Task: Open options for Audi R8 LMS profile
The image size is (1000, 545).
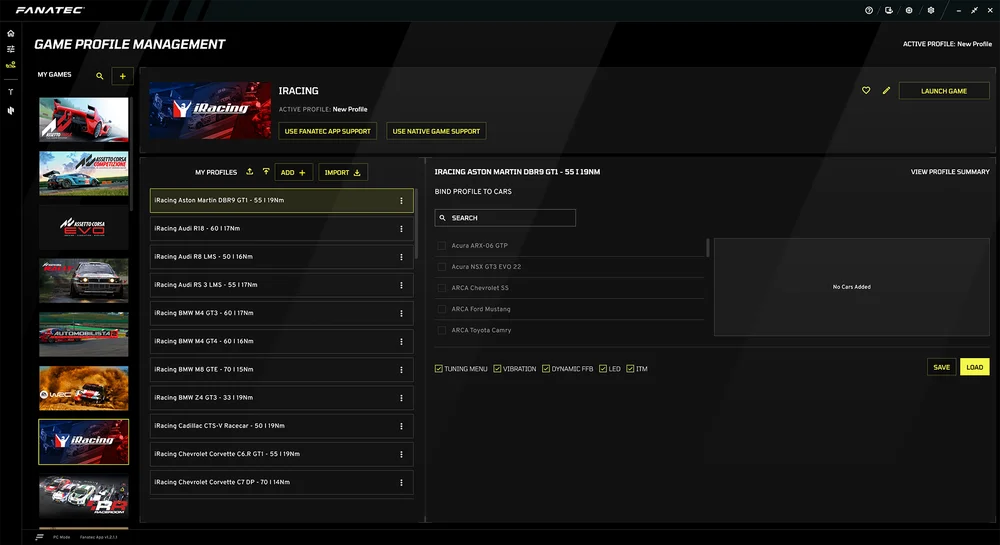Action: pyautogui.click(x=401, y=257)
